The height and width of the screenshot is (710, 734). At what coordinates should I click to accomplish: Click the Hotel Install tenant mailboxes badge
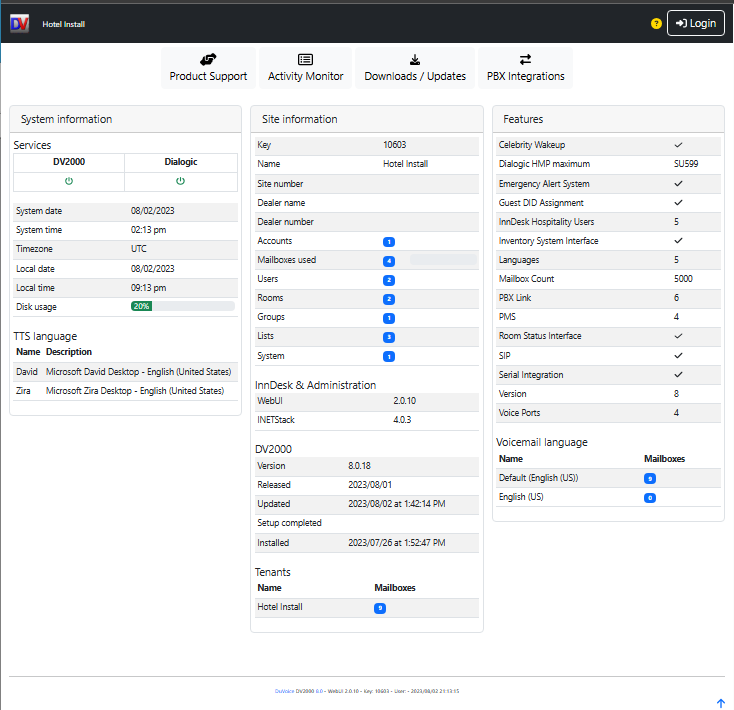click(x=380, y=607)
